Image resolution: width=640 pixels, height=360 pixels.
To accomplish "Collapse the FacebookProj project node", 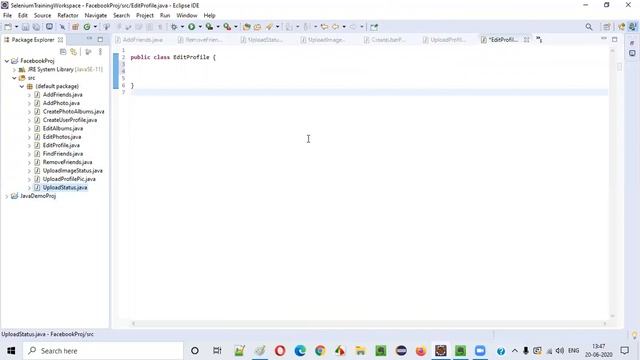I will pos(7,61).
